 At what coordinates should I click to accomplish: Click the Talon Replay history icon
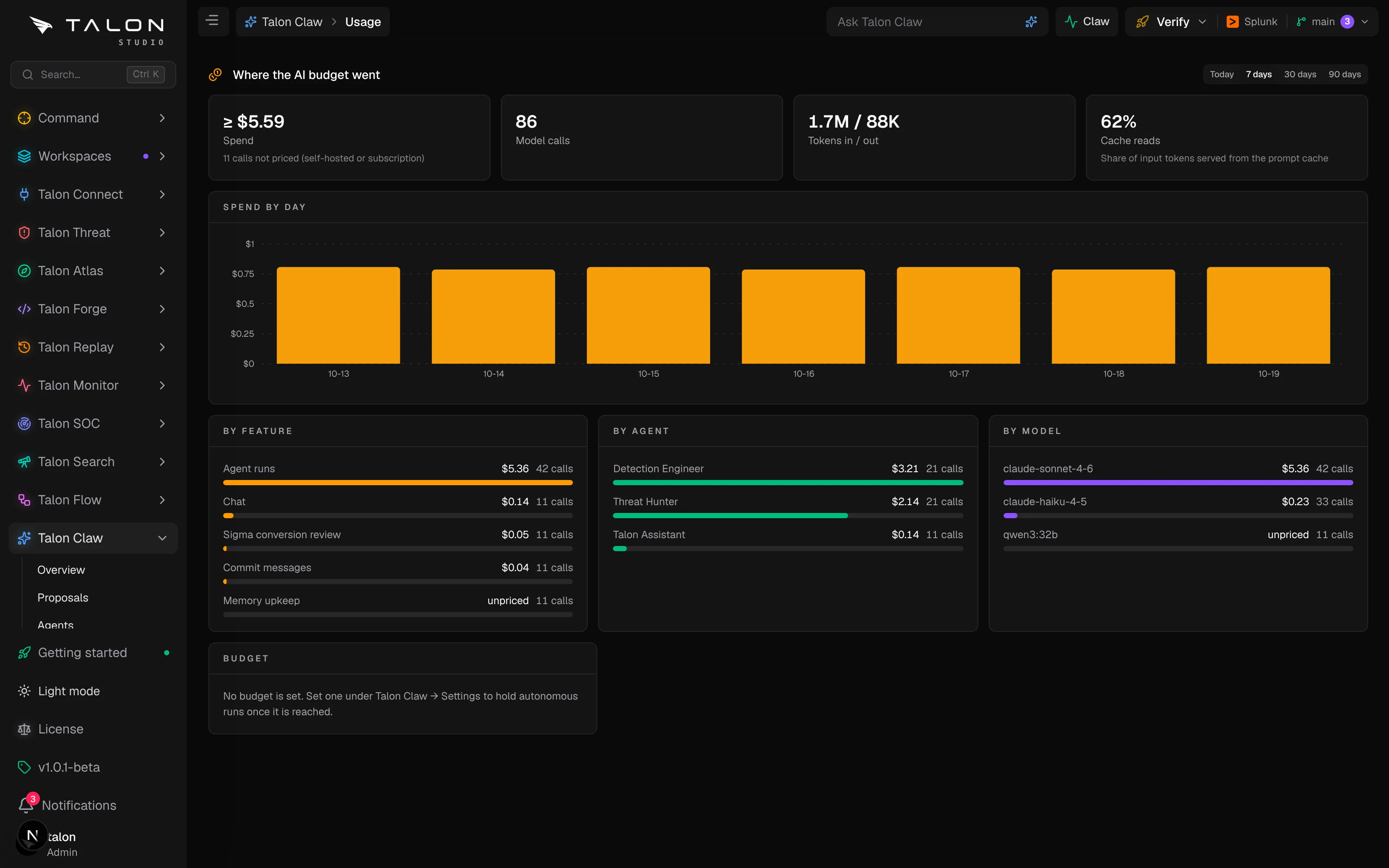tap(24, 347)
